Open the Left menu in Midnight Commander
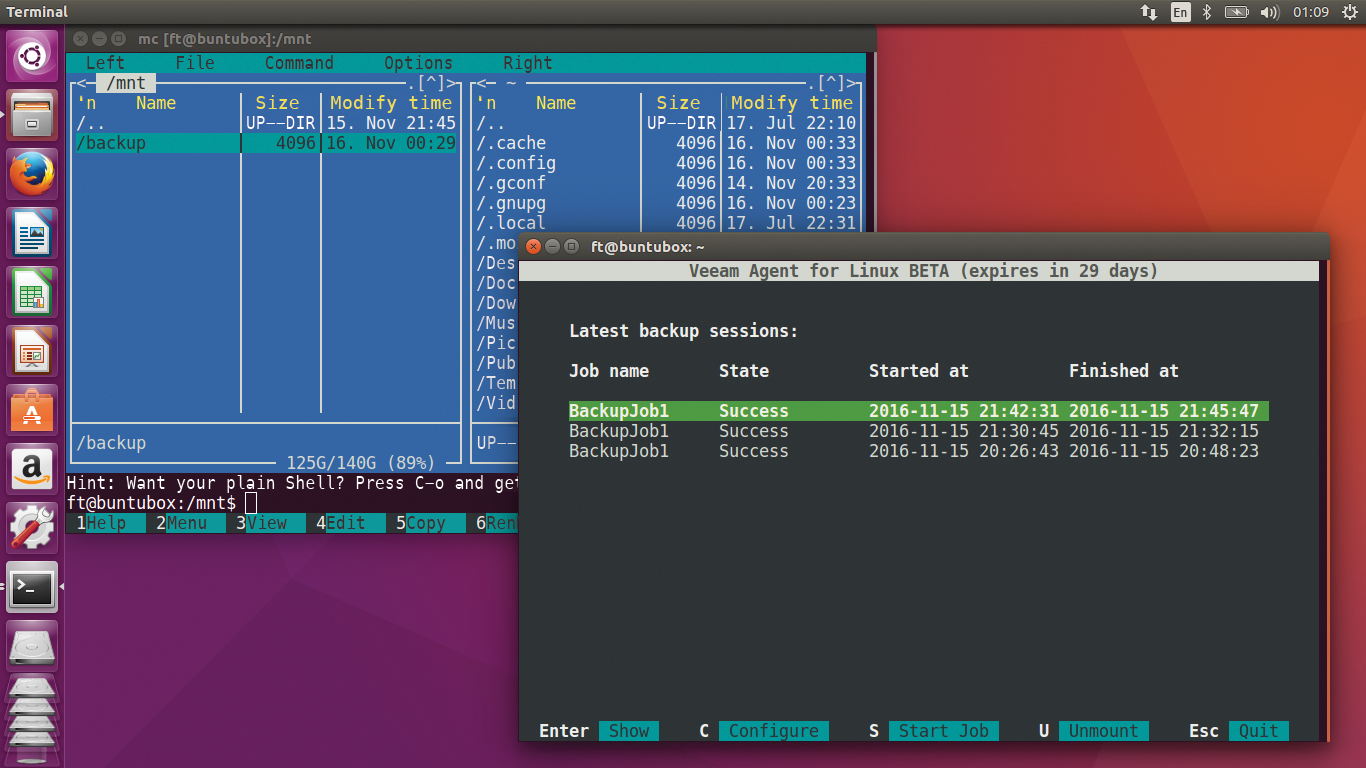Screen dimensions: 1366x768 106,63
